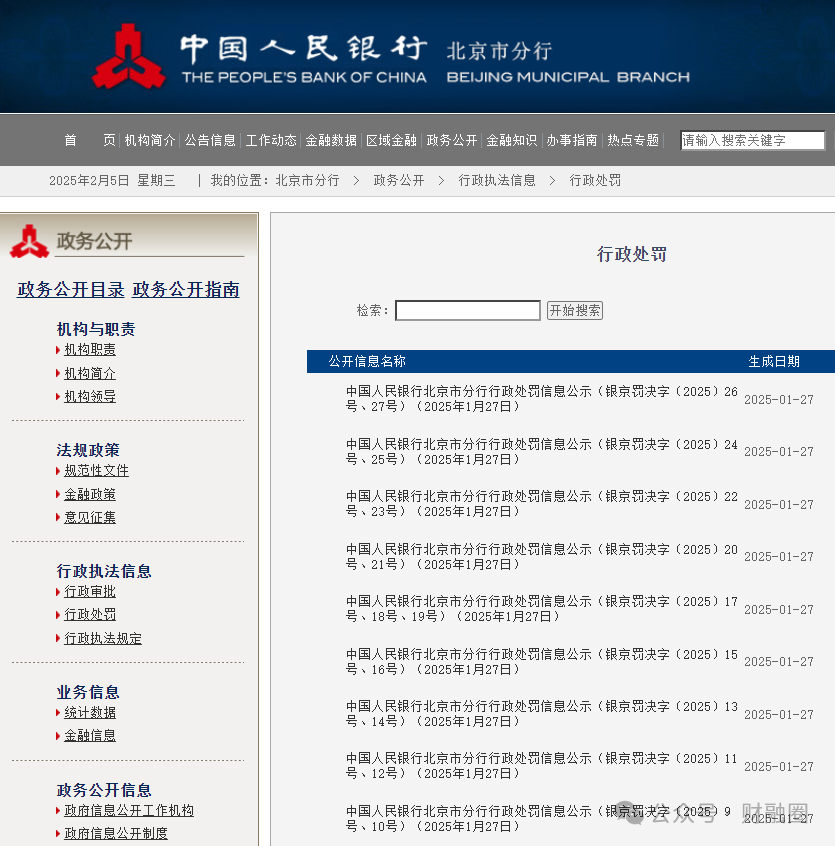Click the 行政执法信息 sidebar section heading
The height and width of the screenshot is (846, 835).
tap(104, 571)
